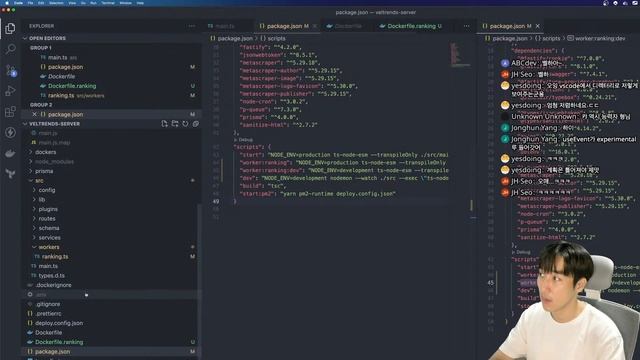The width and height of the screenshot is (640, 360).
Task: Open Source Control view with badge
Action: coord(10,70)
